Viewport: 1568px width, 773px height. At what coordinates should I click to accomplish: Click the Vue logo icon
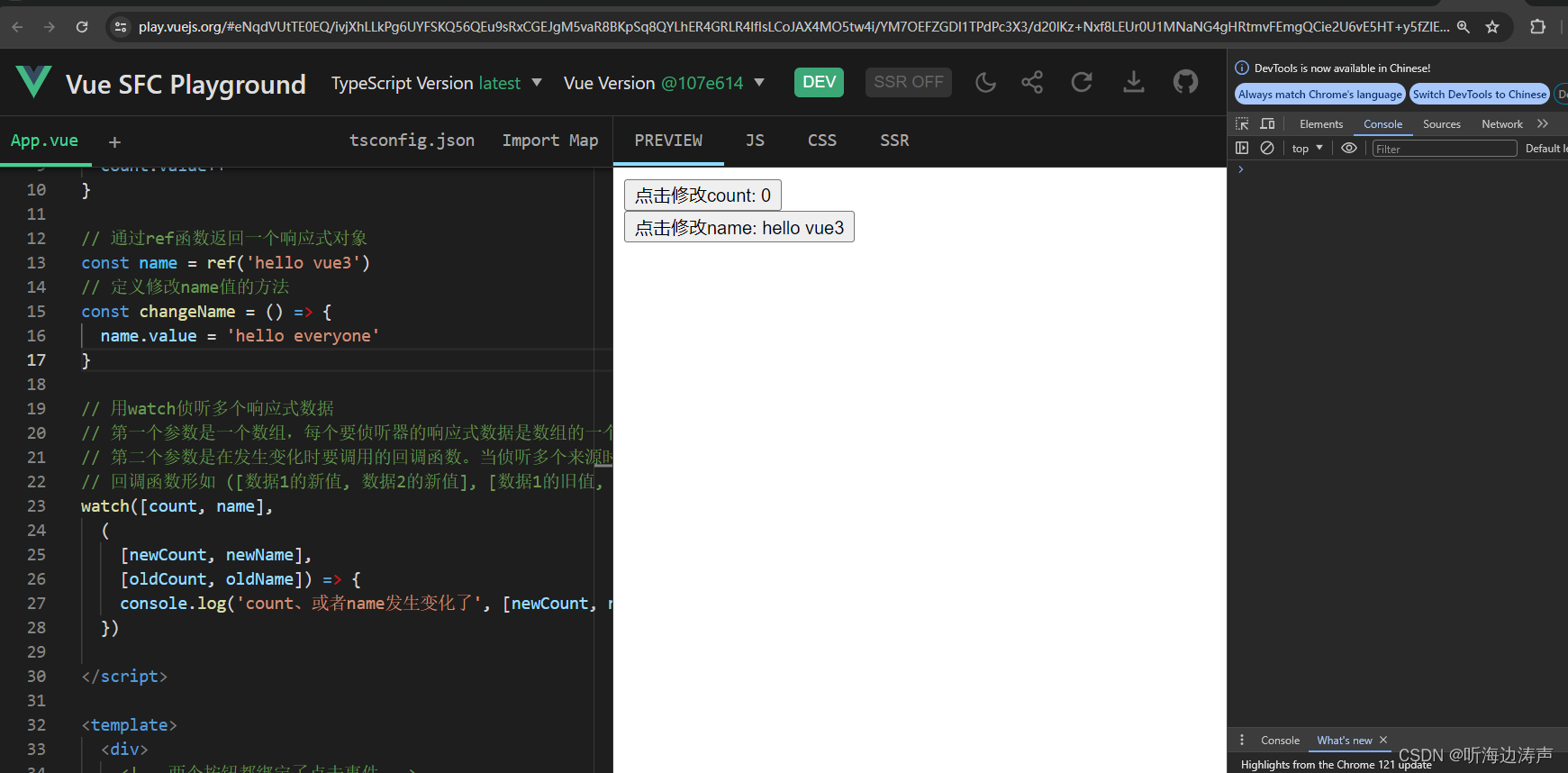click(x=33, y=82)
